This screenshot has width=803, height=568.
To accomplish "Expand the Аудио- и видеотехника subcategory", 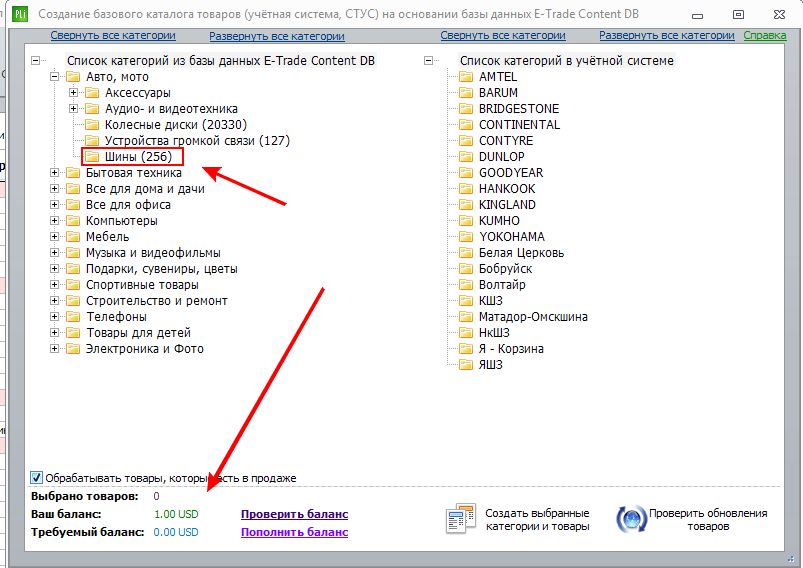I will tap(73, 109).
